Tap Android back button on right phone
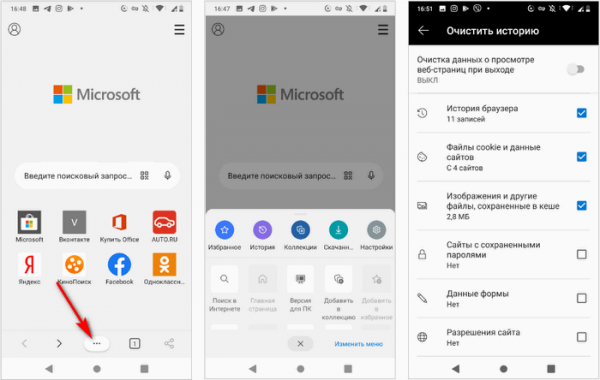Screen dimensions: 600x380 (456, 369)
